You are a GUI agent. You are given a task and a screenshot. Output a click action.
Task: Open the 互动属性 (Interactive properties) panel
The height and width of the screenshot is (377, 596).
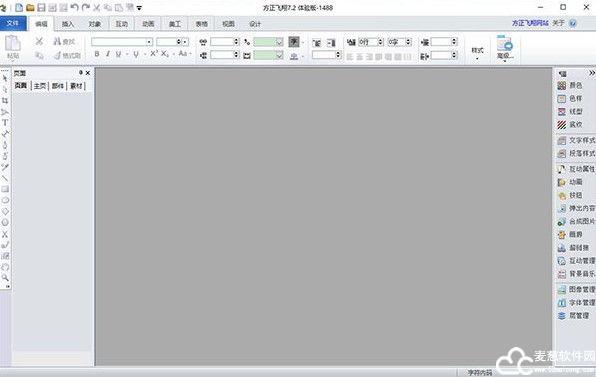point(576,169)
